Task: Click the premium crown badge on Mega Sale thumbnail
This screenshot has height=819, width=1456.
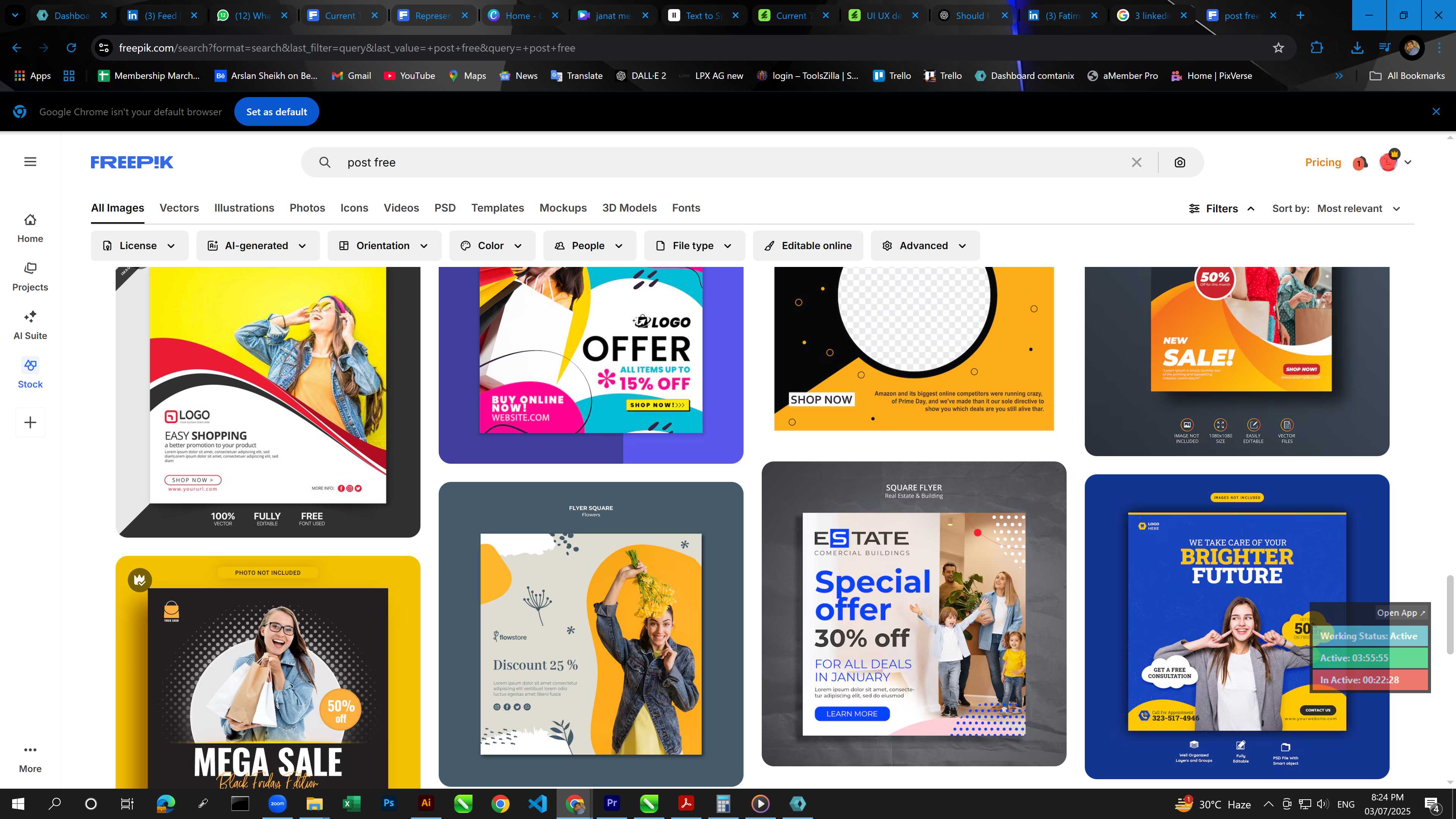Action: (140, 580)
